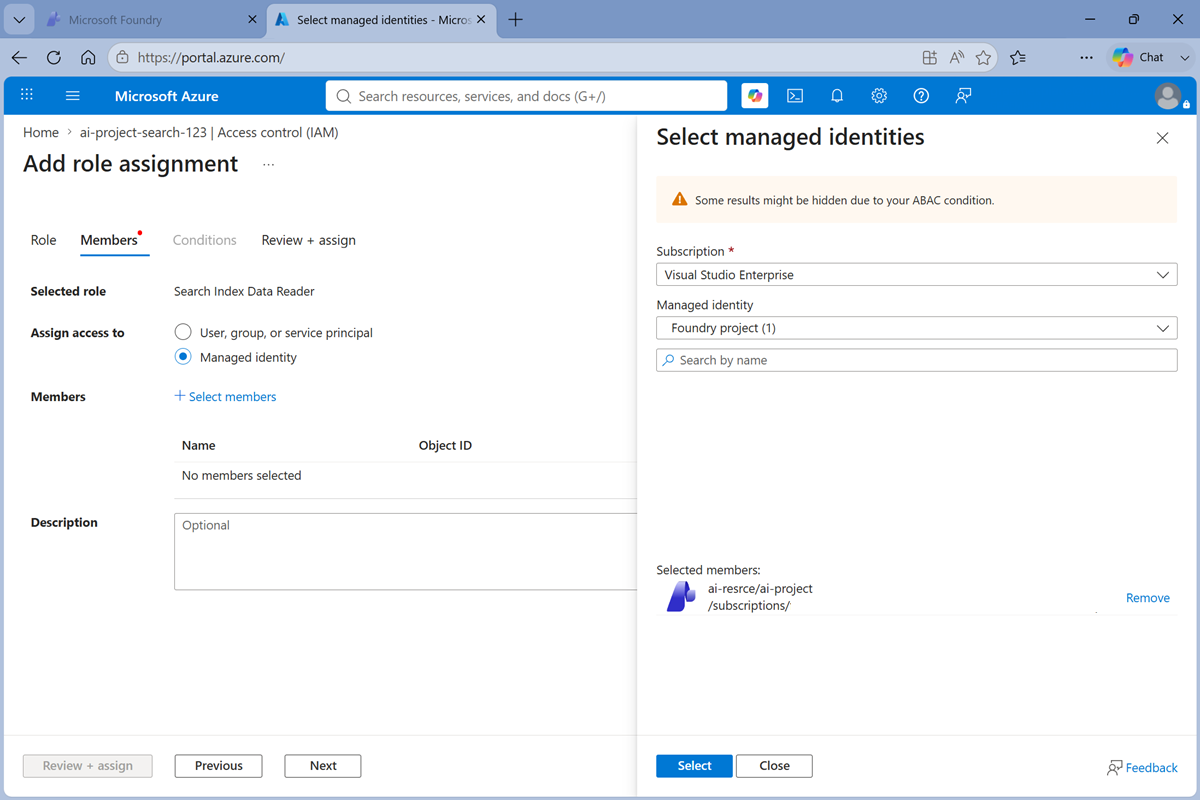Open browser favorites list
The height and width of the screenshot is (800, 1200).
pyautogui.click(x=1018, y=58)
